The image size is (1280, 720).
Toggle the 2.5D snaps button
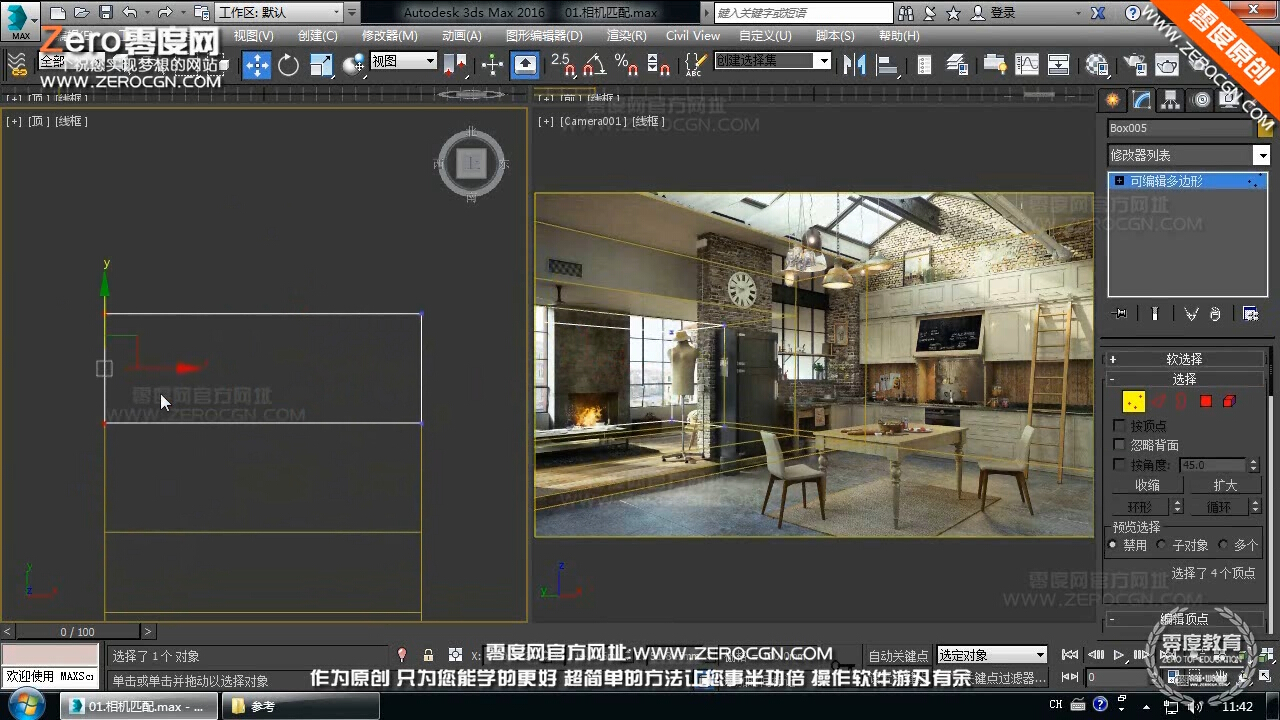coord(563,65)
